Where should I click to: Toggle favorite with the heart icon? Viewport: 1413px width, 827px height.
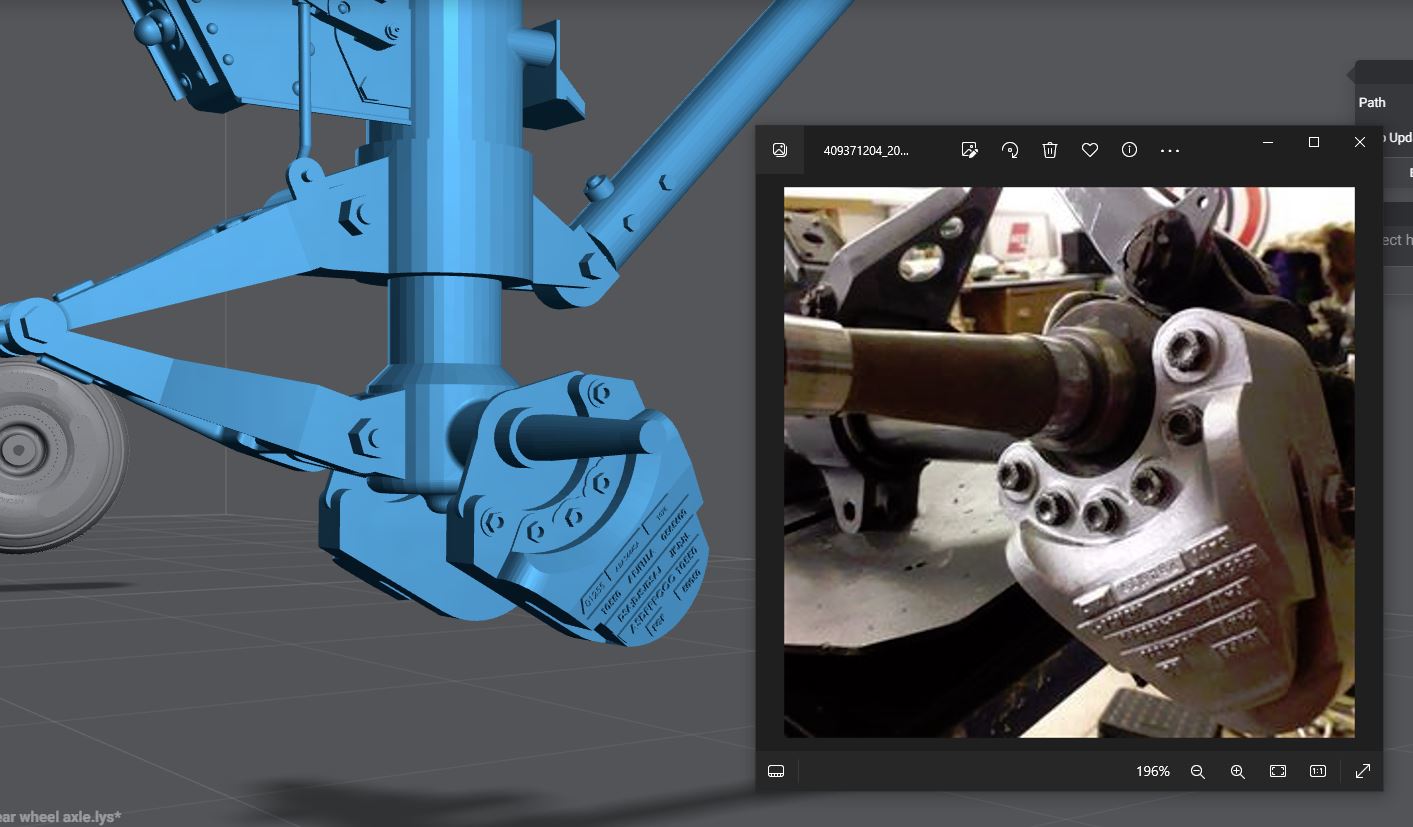(1090, 150)
